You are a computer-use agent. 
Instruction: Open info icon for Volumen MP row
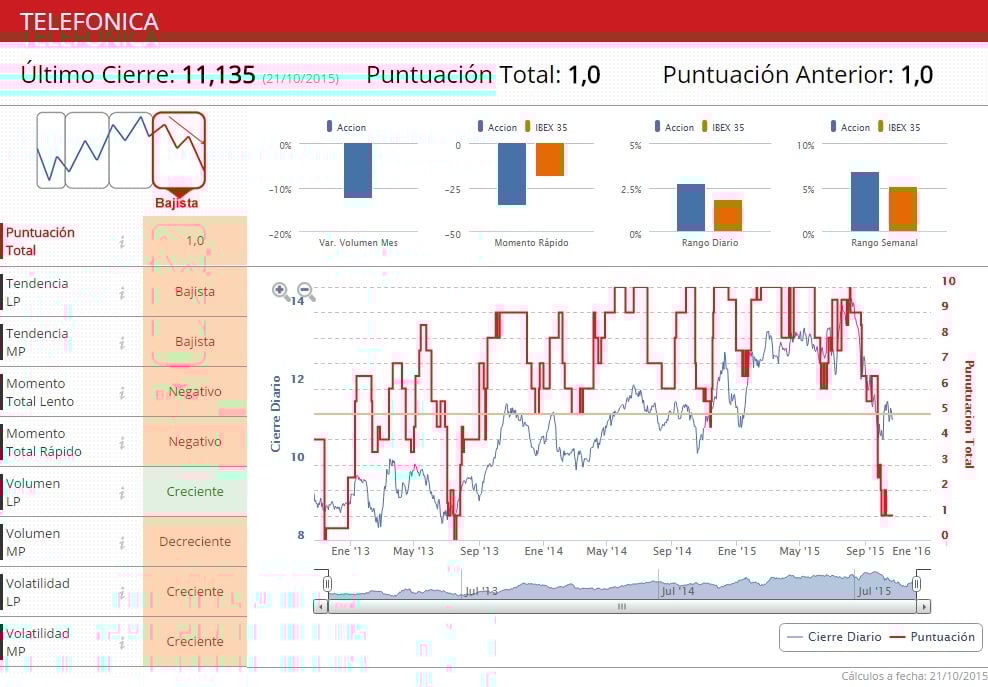[122, 543]
